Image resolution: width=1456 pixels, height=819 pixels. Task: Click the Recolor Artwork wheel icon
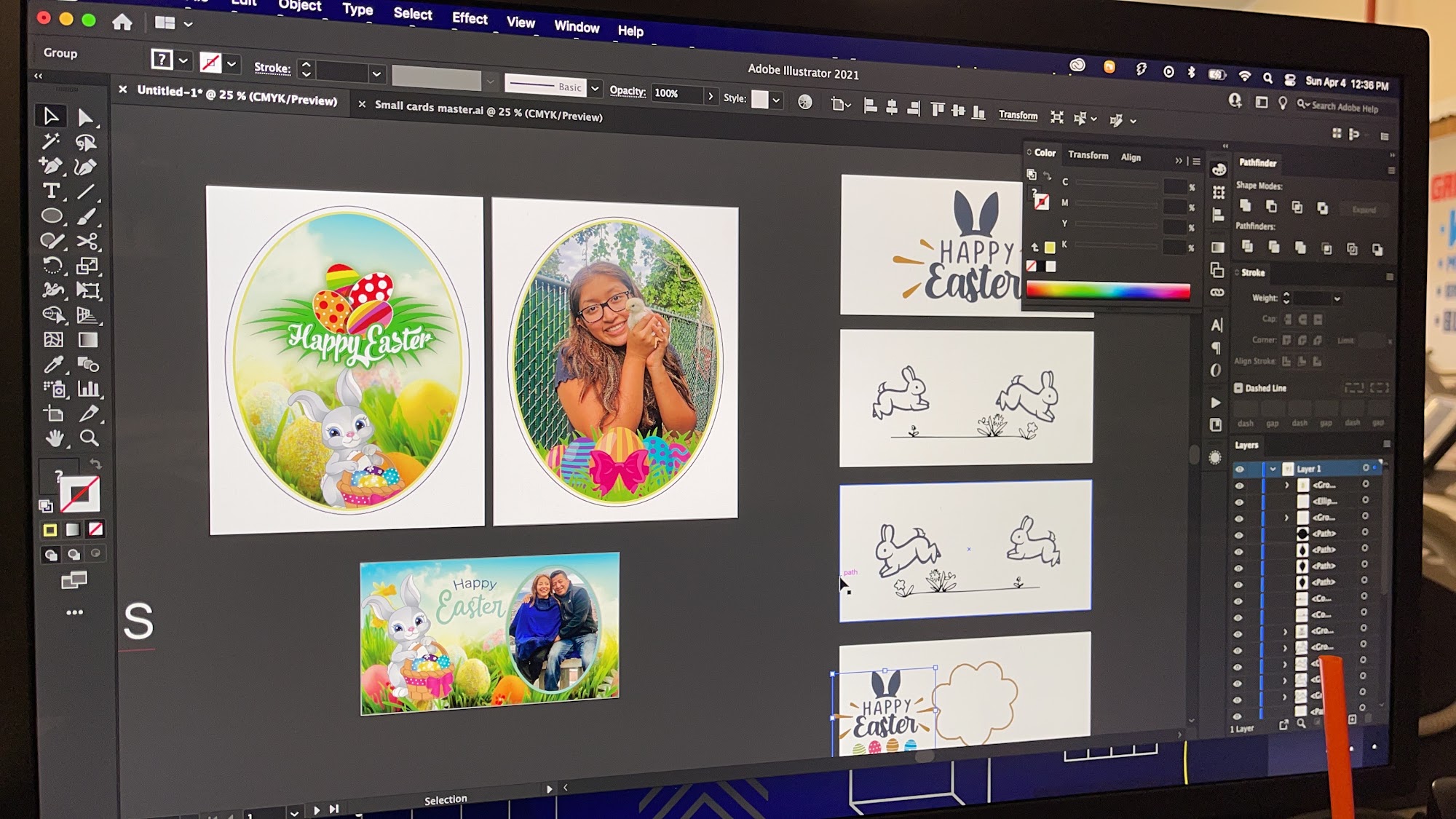pos(804,102)
